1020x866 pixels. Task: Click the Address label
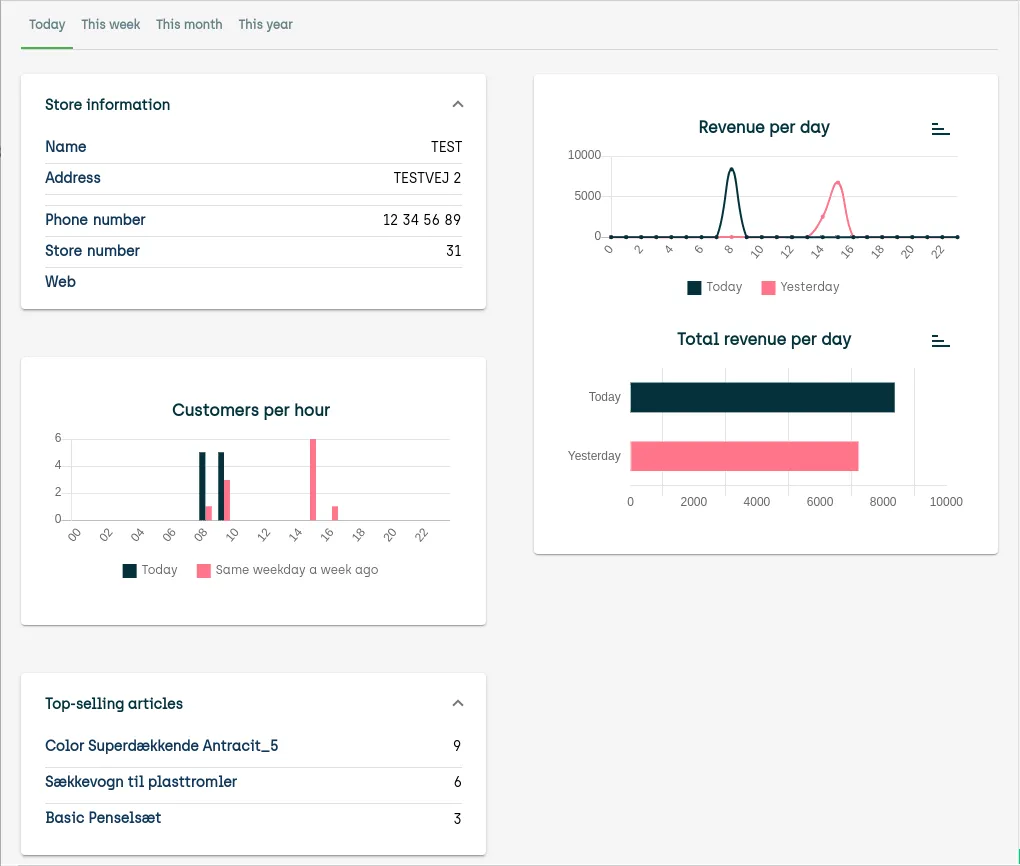coord(73,178)
